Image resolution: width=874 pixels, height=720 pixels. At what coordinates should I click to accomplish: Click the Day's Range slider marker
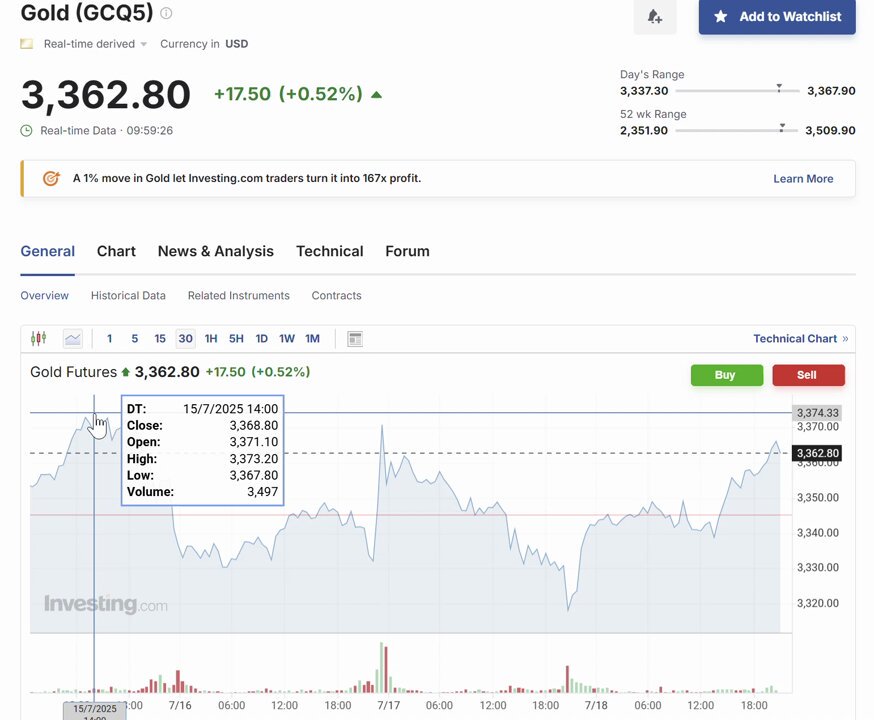pos(779,88)
